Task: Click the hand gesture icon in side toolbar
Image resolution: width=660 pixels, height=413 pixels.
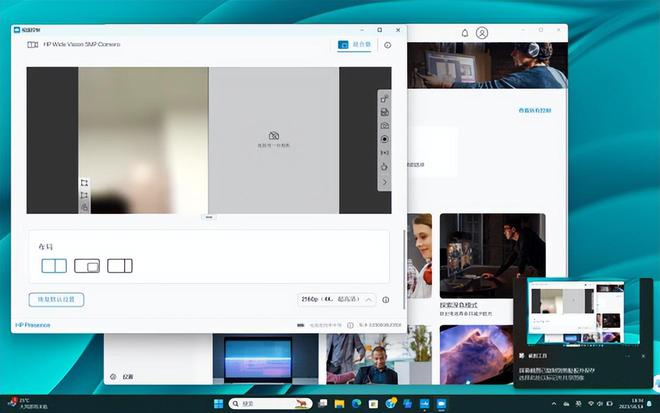Action: pos(384,167)
